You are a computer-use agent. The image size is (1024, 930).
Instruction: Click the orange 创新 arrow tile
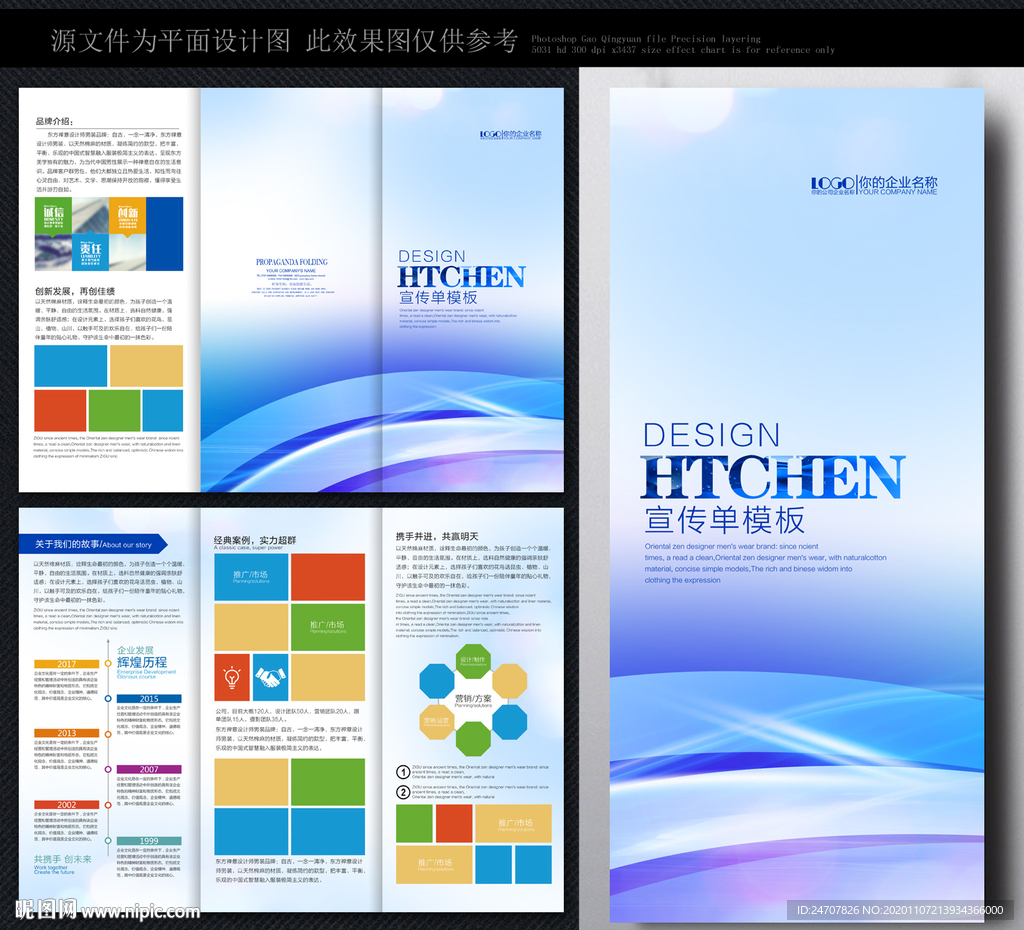tap(127, 217)
